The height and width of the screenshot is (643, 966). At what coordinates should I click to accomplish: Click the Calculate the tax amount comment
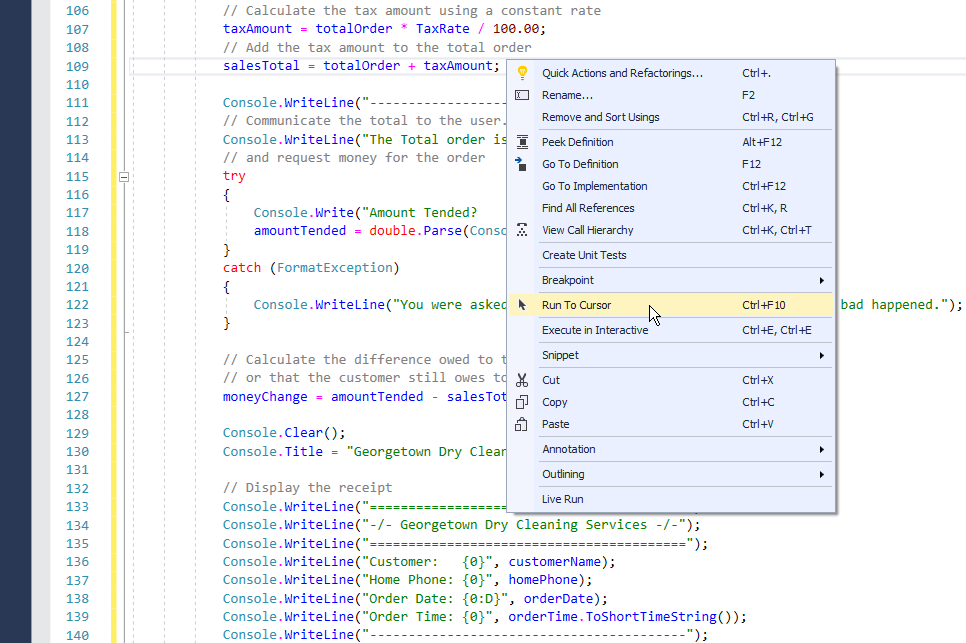(412, 10)
